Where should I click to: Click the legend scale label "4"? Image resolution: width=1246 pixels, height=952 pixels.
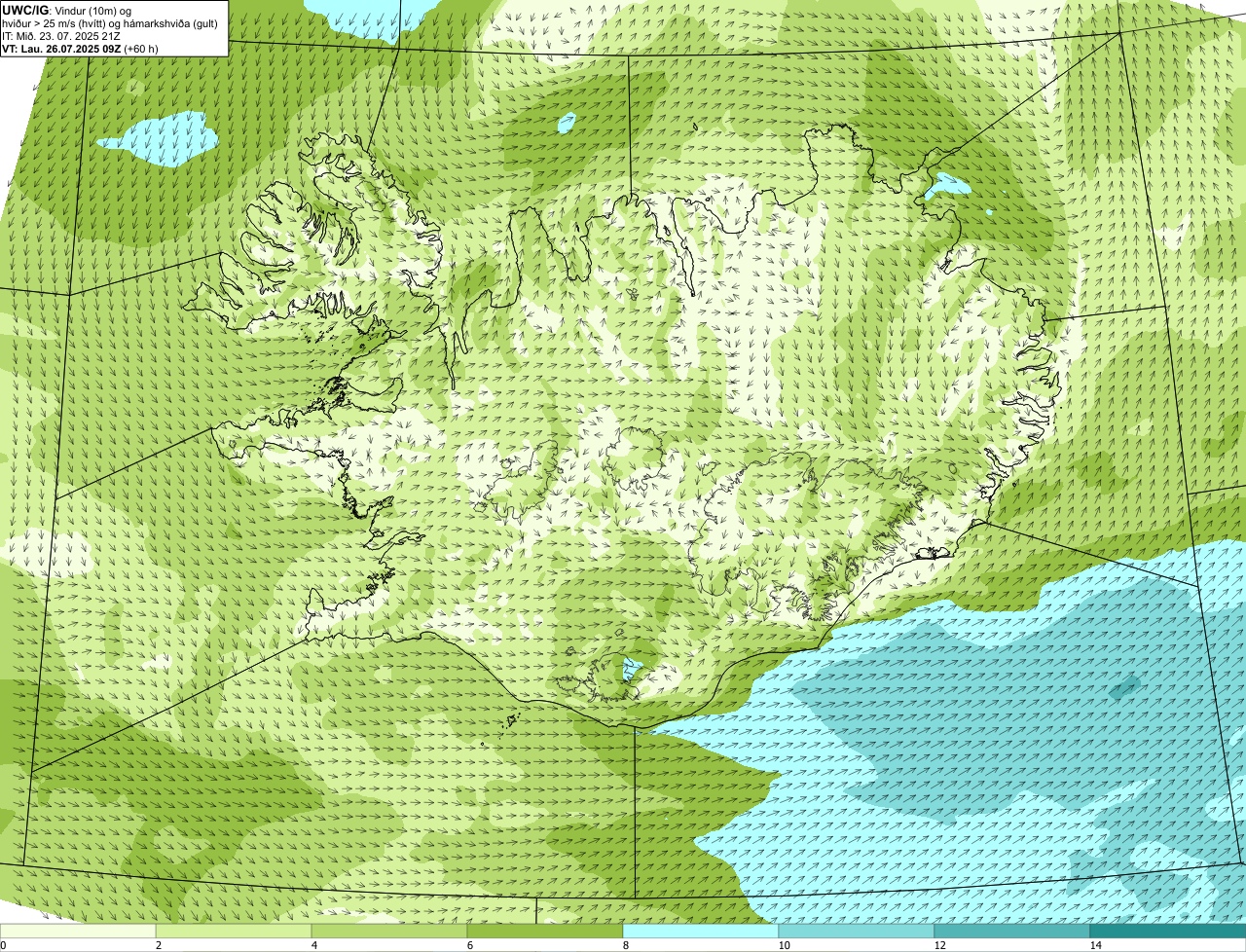(x=313, y=945)
